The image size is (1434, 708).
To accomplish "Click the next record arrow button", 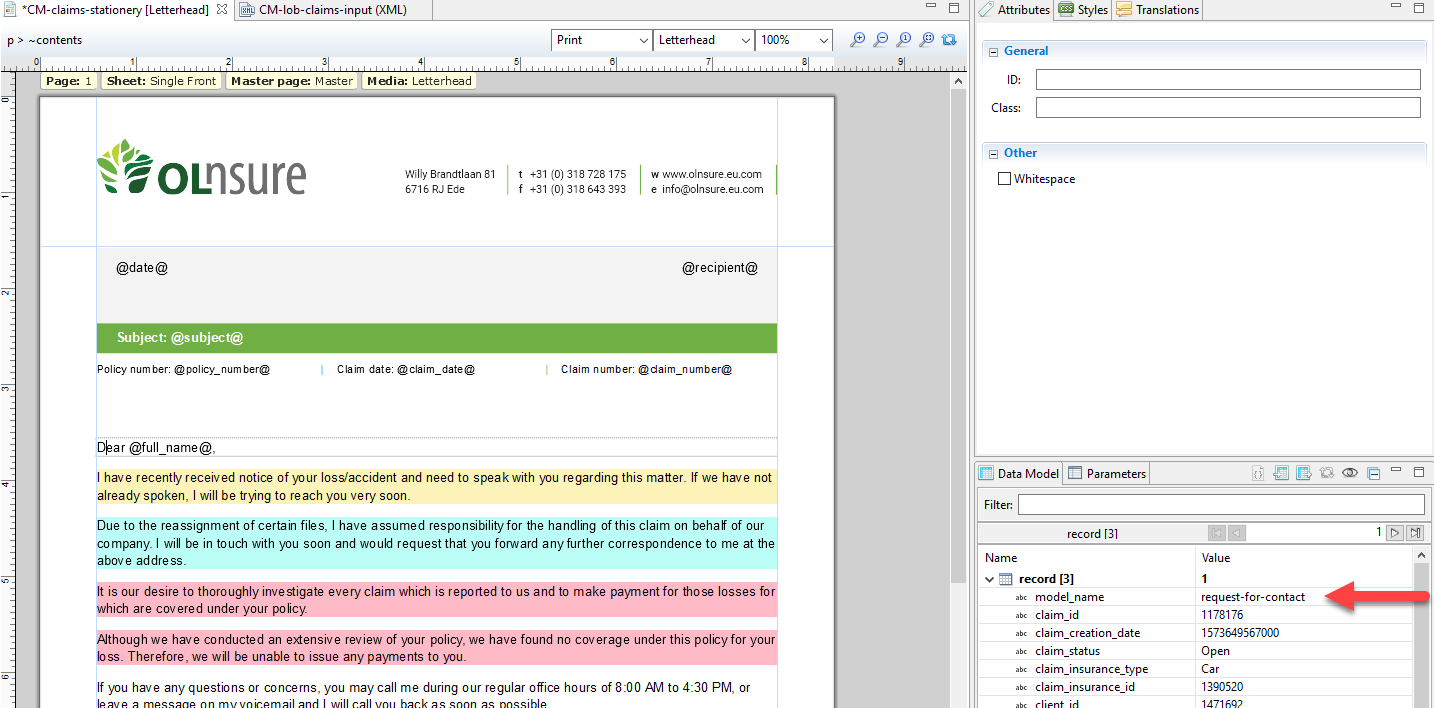I will pos(1394,533).
